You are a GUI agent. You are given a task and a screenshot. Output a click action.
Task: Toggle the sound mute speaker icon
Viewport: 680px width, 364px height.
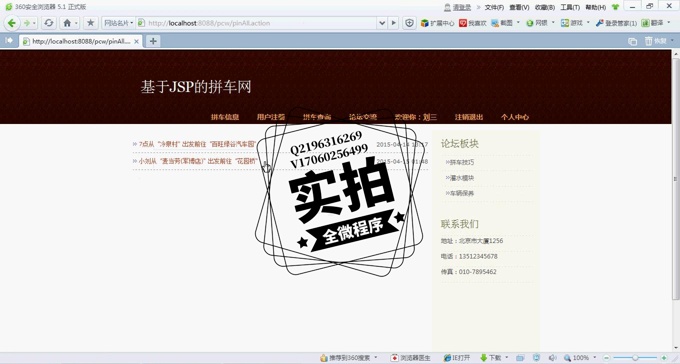click(552, 358)
